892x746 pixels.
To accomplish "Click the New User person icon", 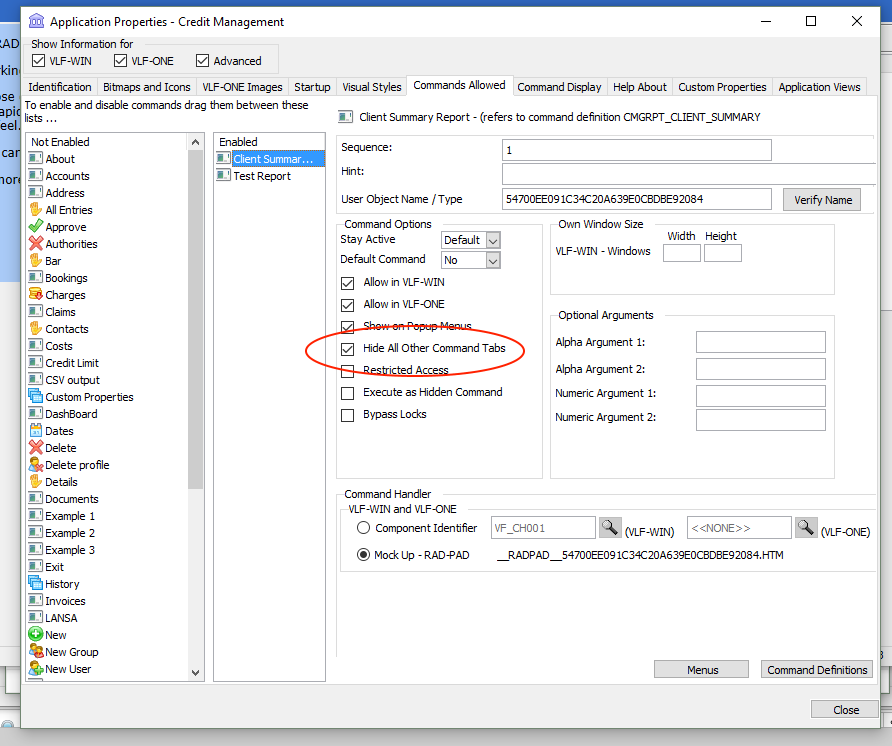I will tap(36, 669).
